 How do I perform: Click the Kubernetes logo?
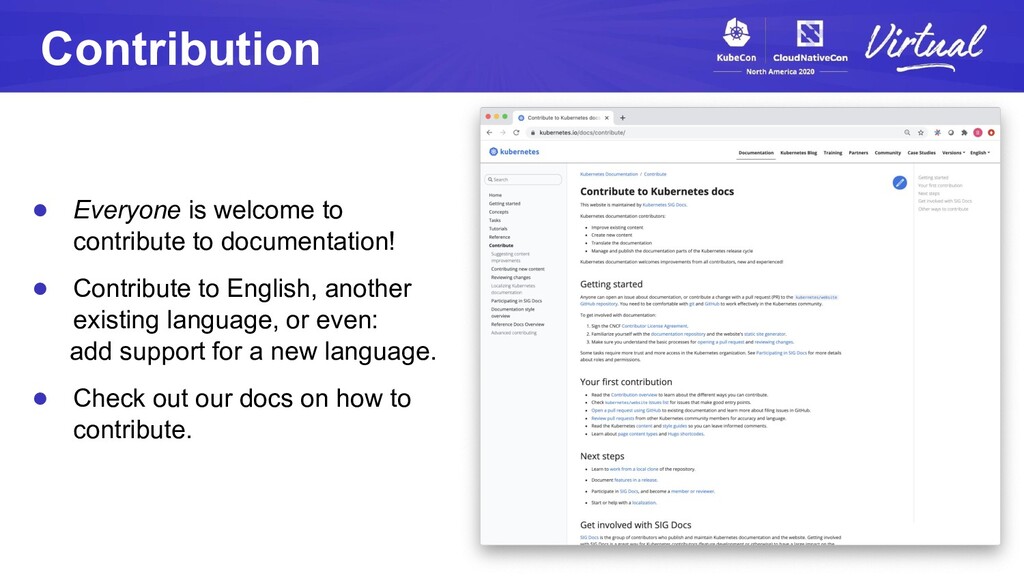[x=514, y=152]
